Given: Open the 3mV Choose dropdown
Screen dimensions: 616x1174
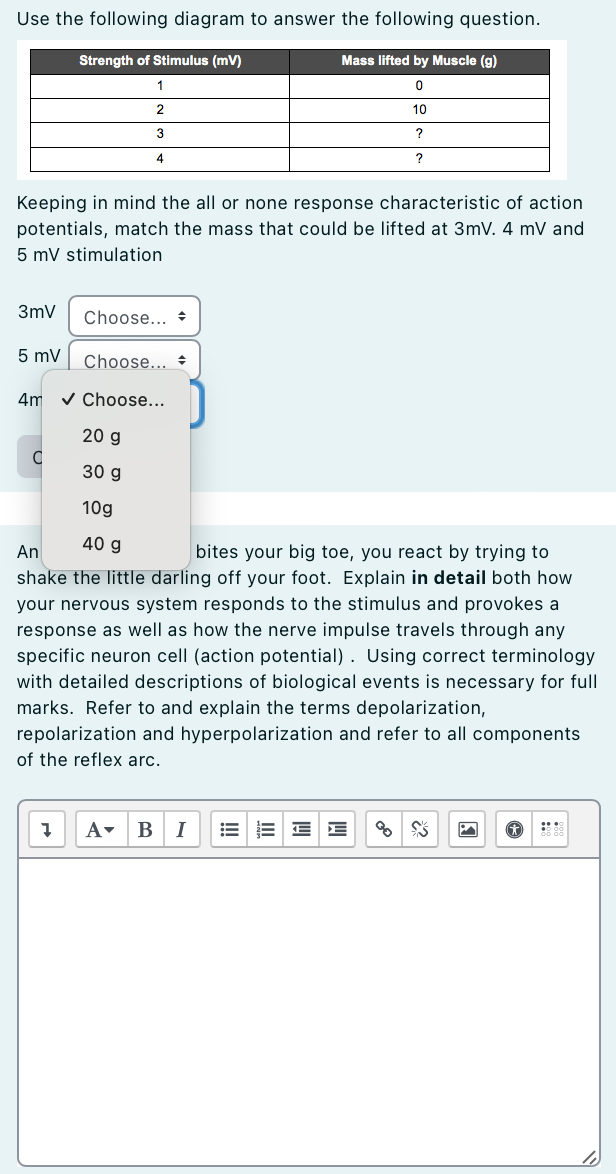Looking at the screenshot, I should pyautogui.click(x=134, y=315).
